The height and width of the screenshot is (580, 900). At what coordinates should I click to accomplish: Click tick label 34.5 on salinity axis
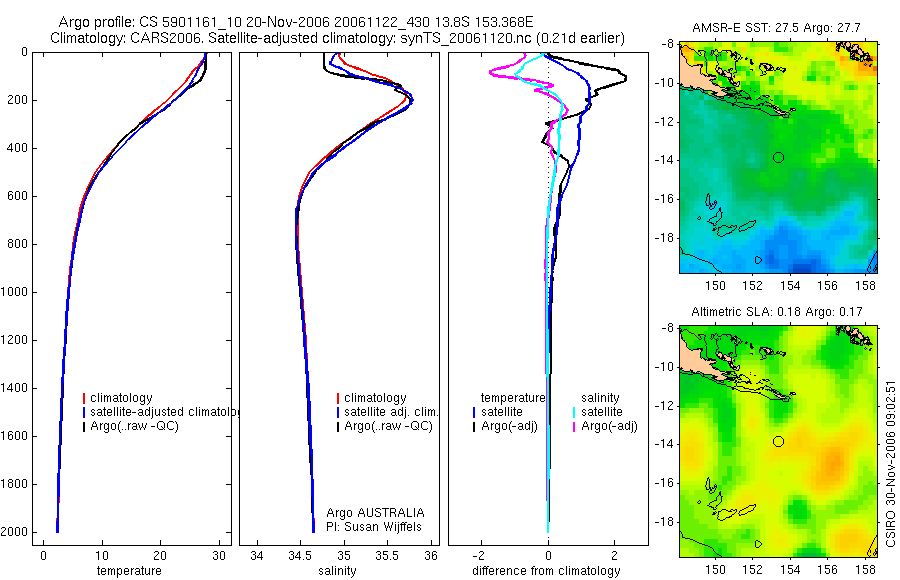(300, 556)
